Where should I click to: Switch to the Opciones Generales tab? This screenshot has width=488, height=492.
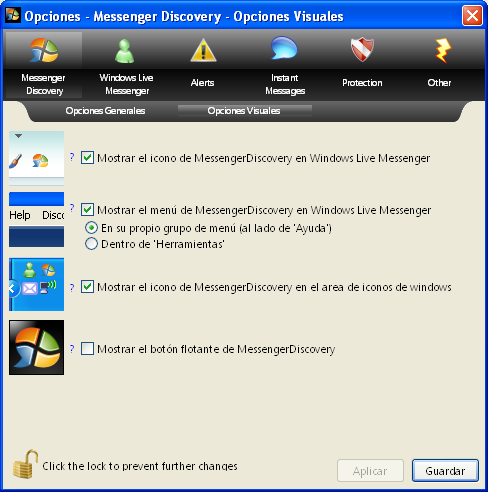105,111
